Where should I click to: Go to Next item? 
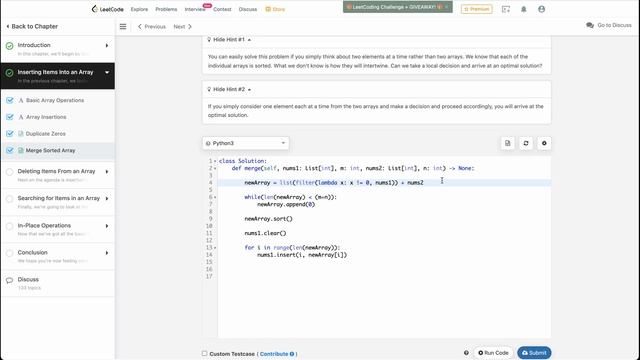182,27
